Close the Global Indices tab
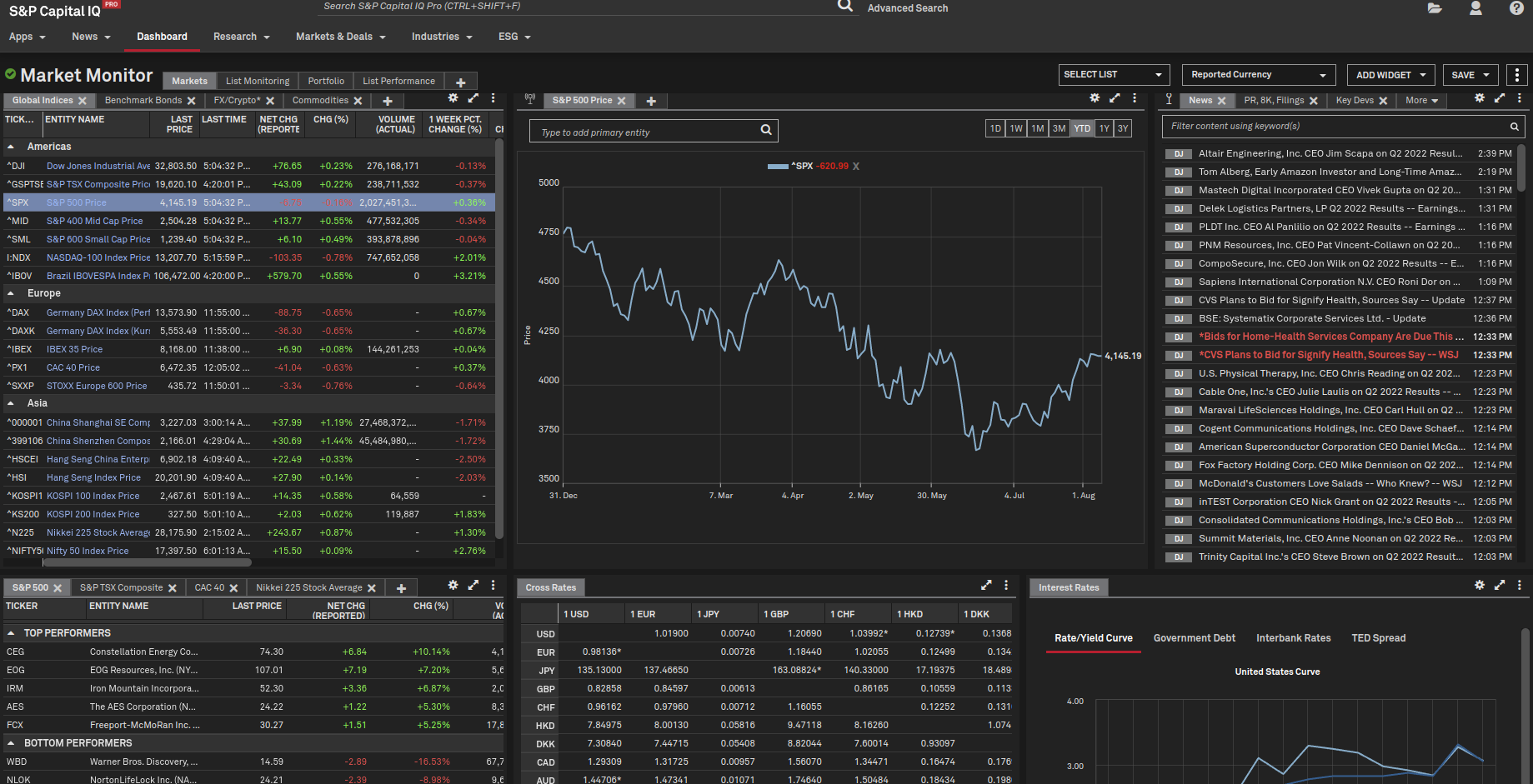 pyautogui.click(x=83, y=101)
